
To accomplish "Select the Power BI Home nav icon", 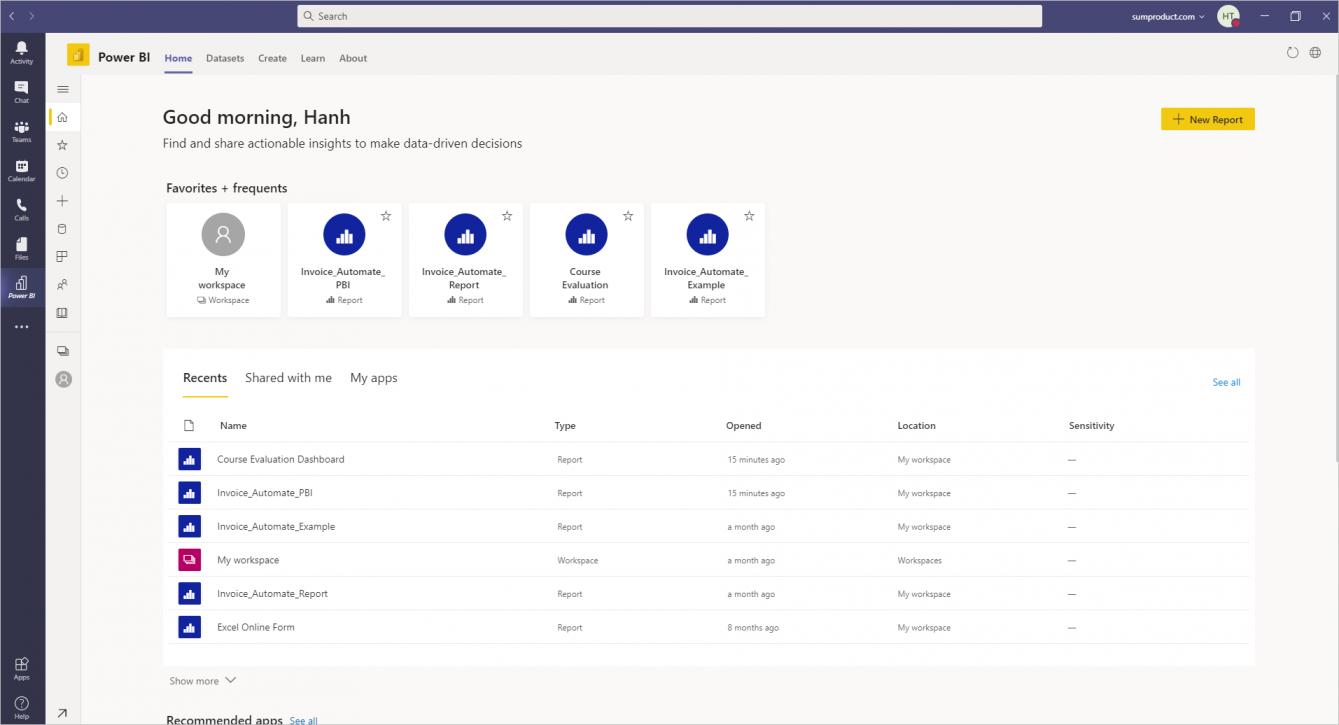I will pos(63,117).
